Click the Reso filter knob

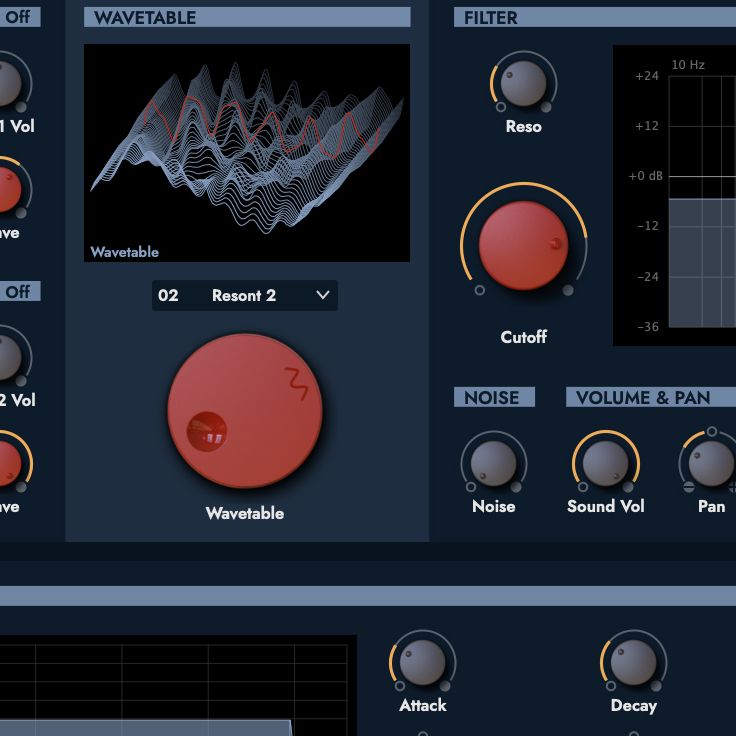click(x=523, y=84)
